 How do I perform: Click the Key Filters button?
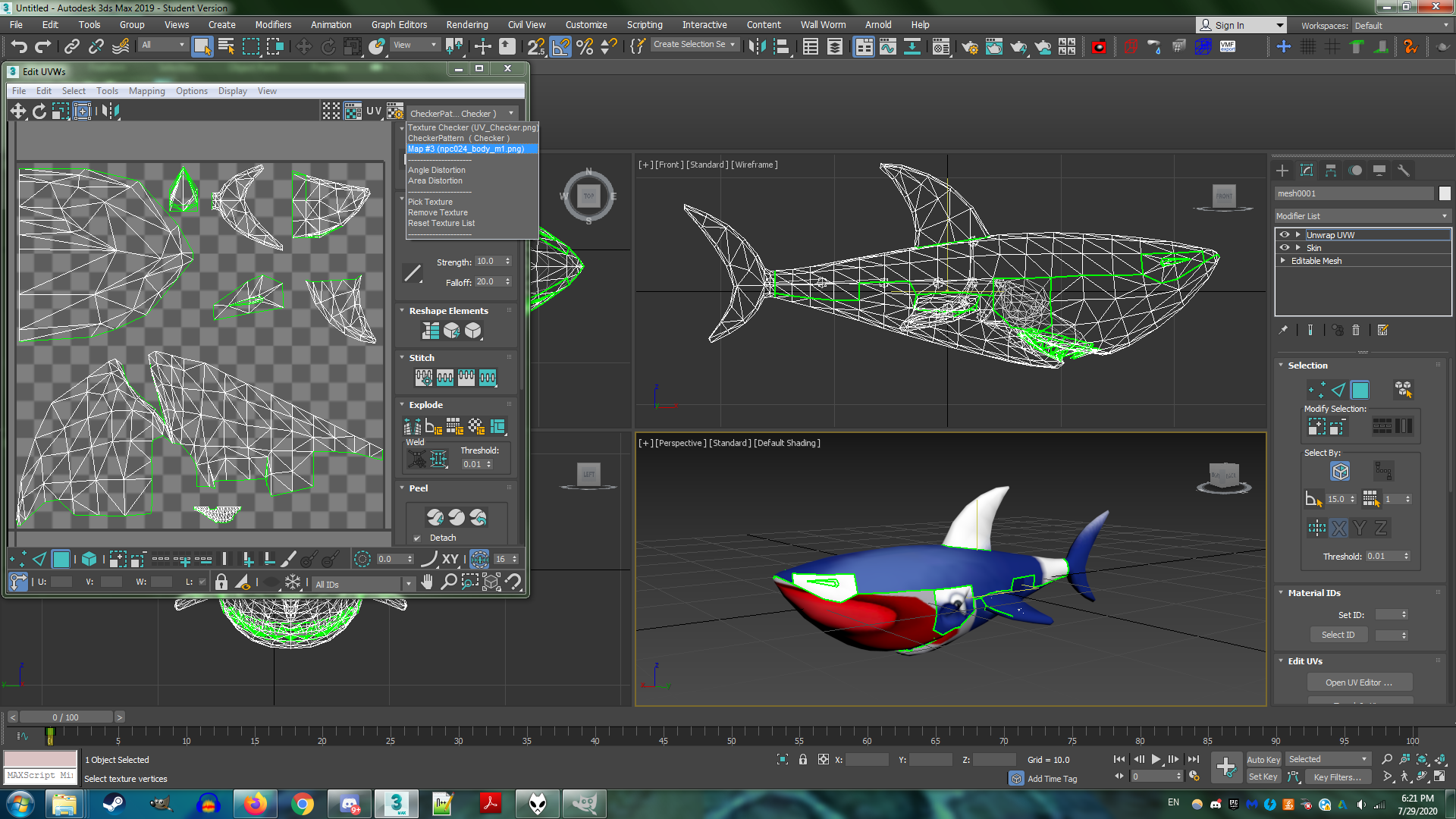(x=1337, y=777)
